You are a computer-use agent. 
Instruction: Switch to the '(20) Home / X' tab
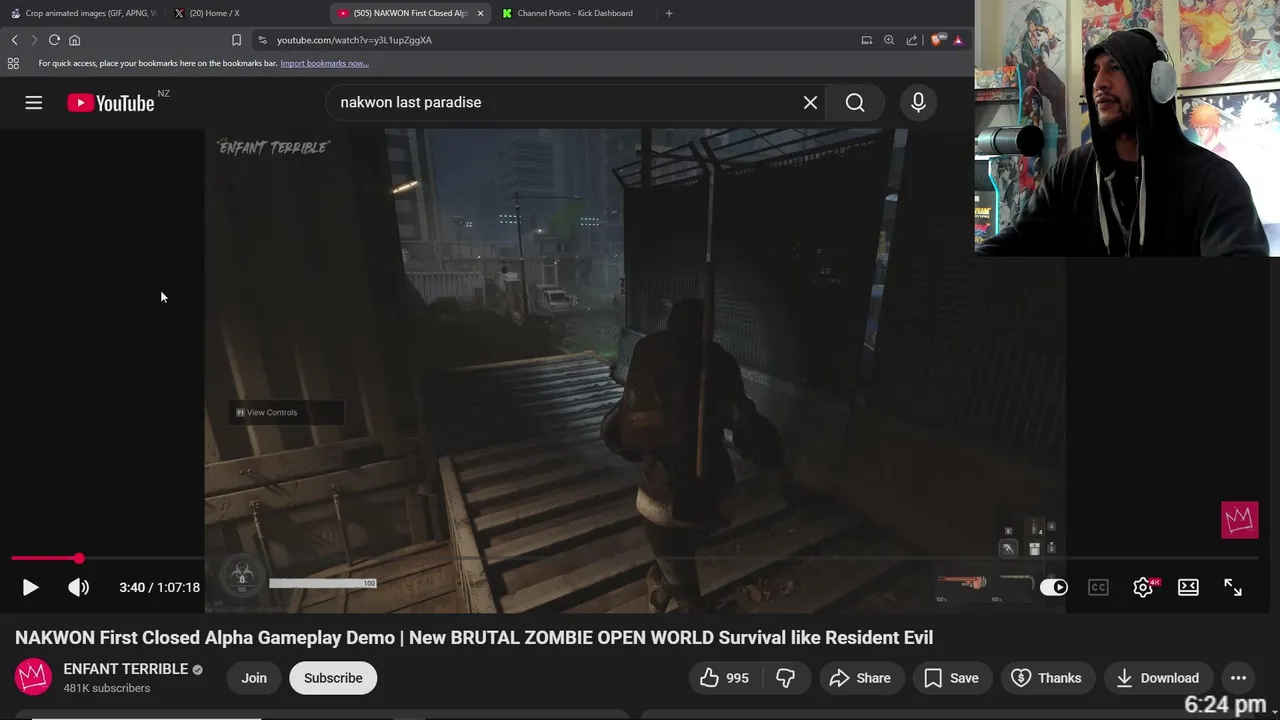(245, 13)
